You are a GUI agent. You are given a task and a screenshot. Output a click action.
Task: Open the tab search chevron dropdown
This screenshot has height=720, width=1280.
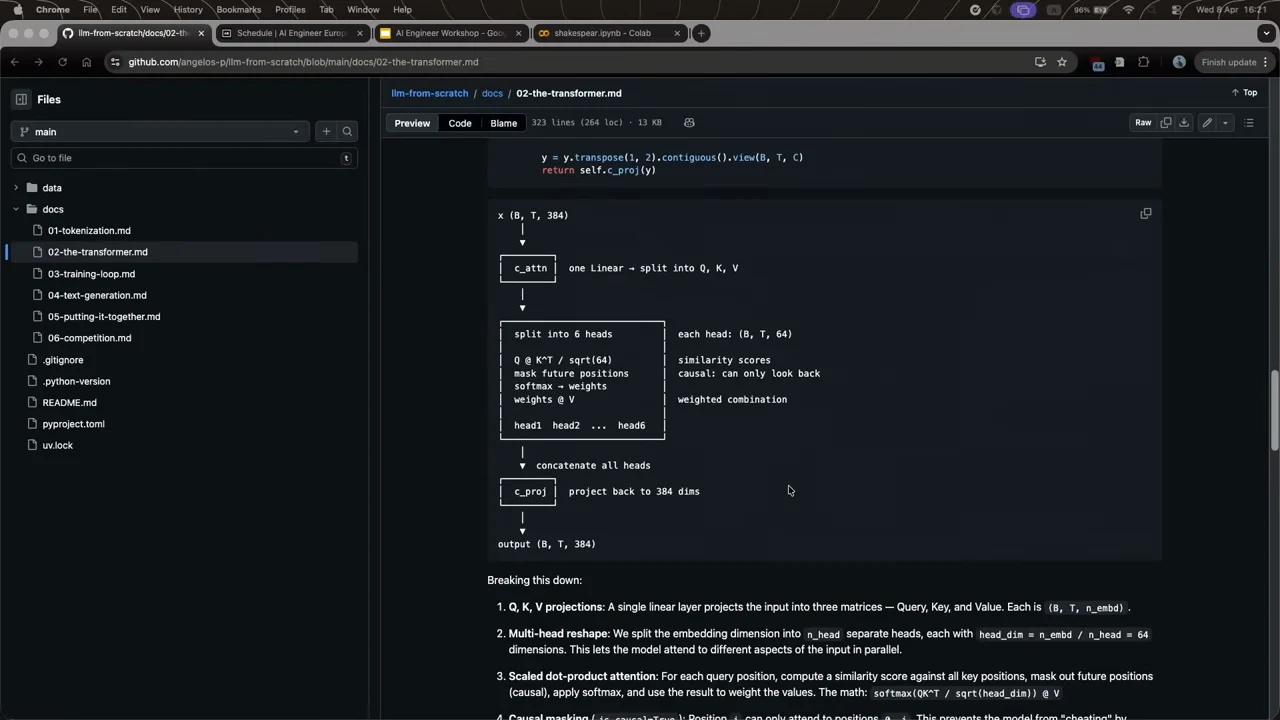tap(1264, 33)
